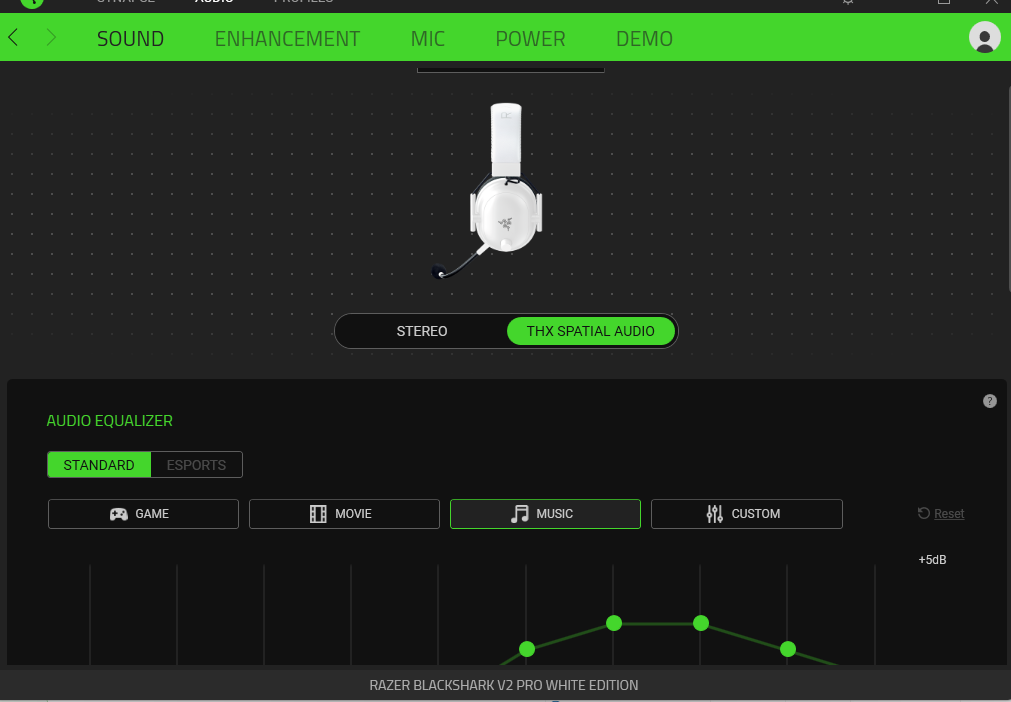The width and height of the screenshot is (1011, 702).
Task: Open the user account avatar
Action: click(985, 37)
